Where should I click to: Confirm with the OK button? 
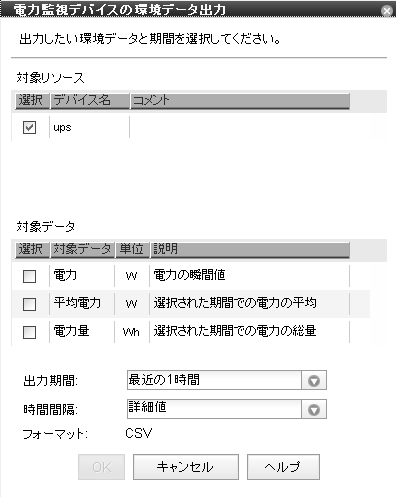101,467
